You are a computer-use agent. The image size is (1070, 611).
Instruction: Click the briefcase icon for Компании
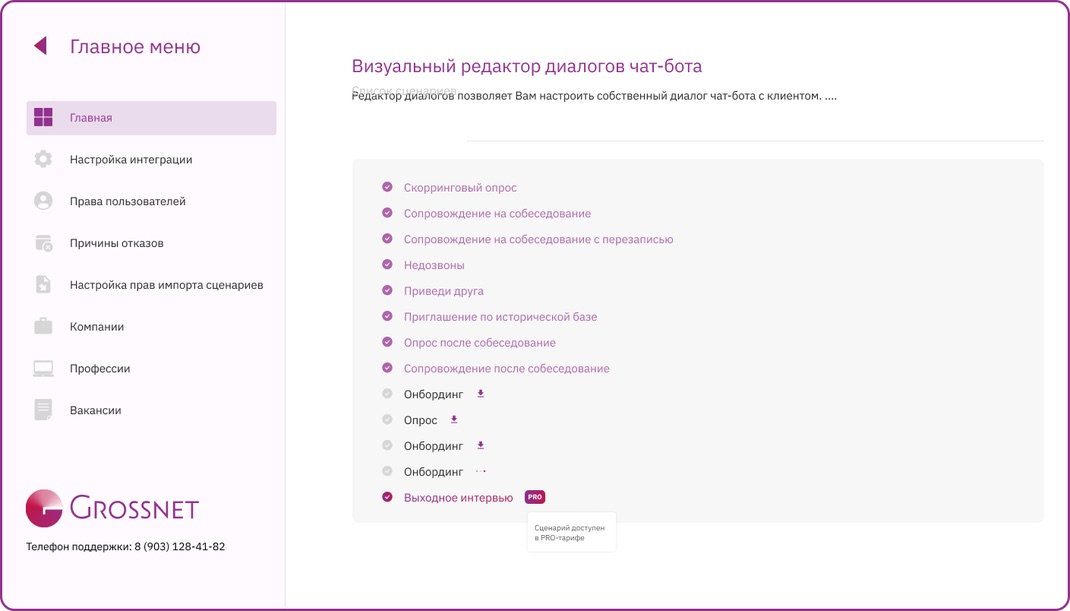(43, 326)
